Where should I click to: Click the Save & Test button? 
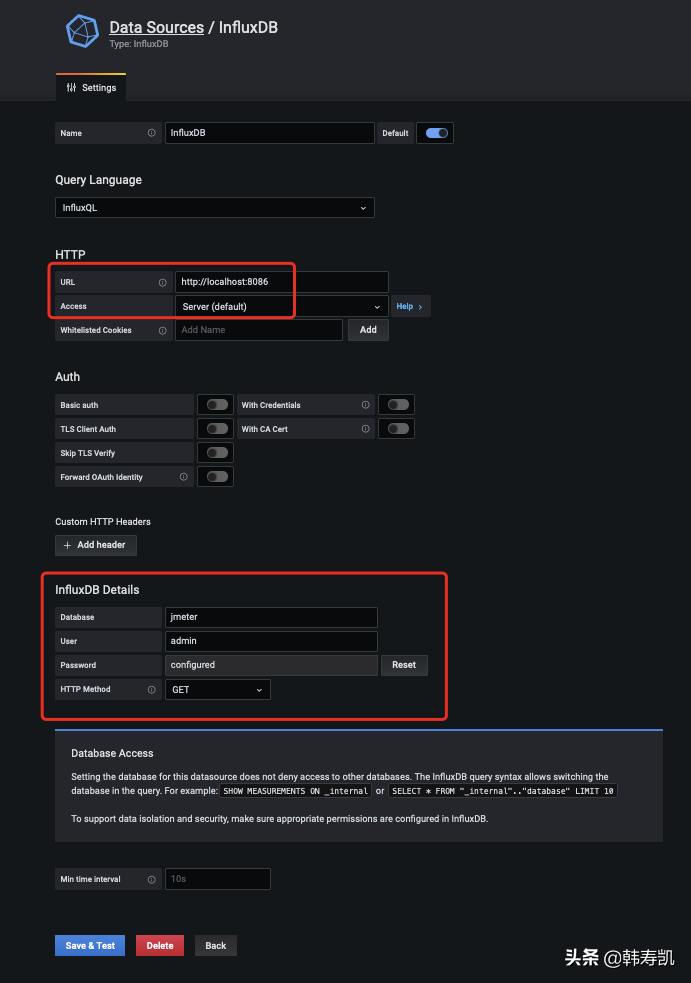tap(89, 945)
